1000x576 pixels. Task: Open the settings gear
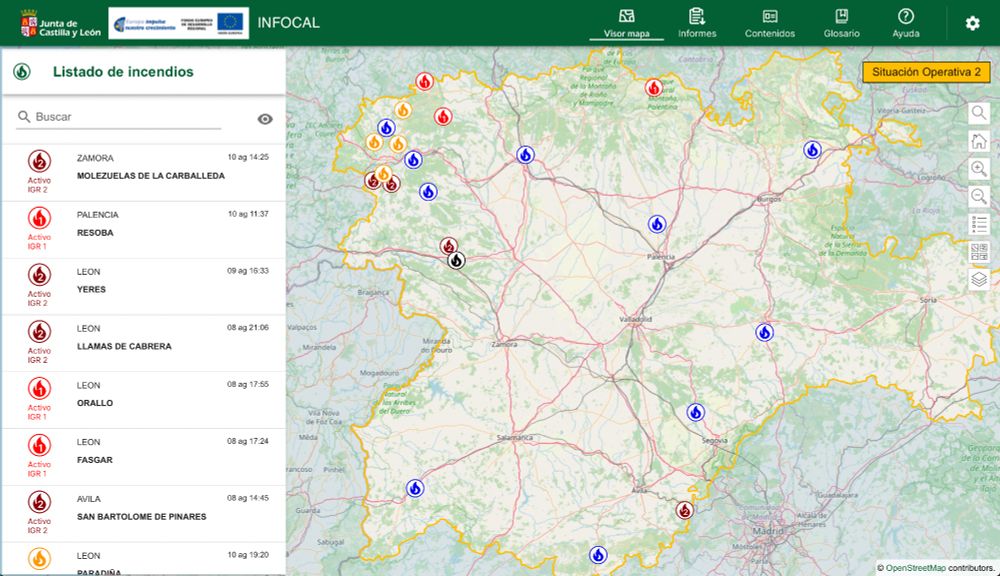pos(972,23)
